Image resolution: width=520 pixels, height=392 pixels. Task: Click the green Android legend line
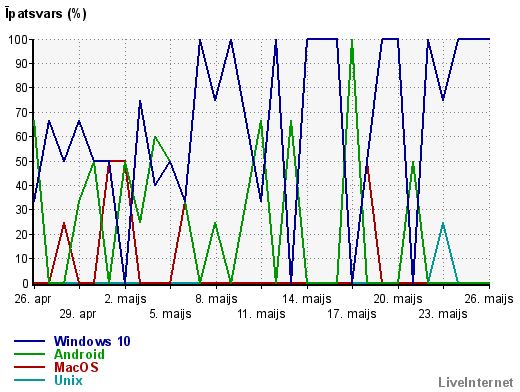coord(29,354)
